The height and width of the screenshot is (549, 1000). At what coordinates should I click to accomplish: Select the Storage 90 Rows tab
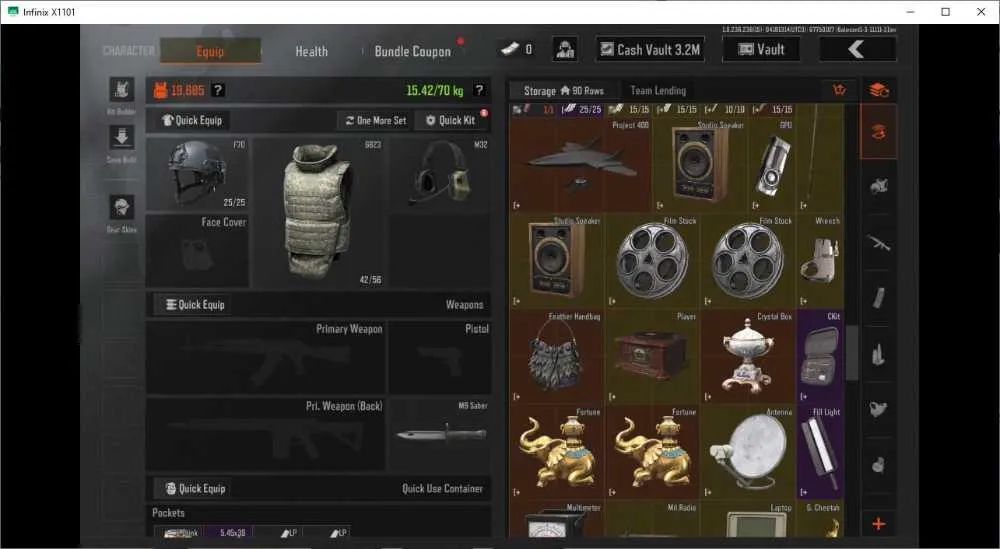(x=563, y=91)
